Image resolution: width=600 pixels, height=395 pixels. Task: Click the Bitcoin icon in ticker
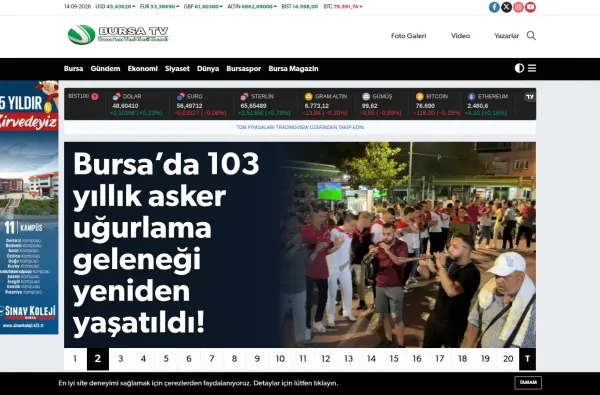pos(420,96)
